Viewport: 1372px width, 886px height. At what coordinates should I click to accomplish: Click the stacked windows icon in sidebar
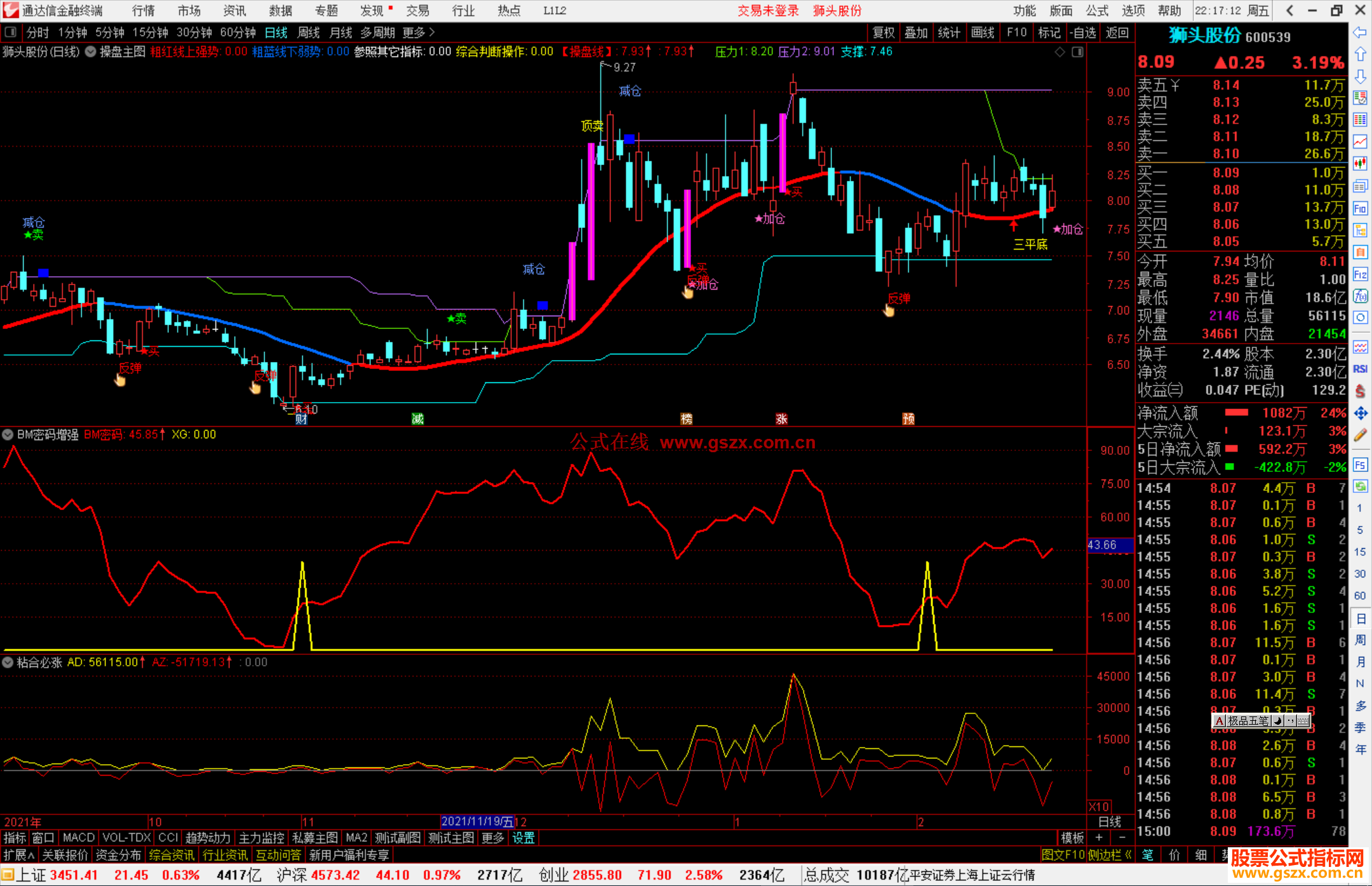[1360, 186]
